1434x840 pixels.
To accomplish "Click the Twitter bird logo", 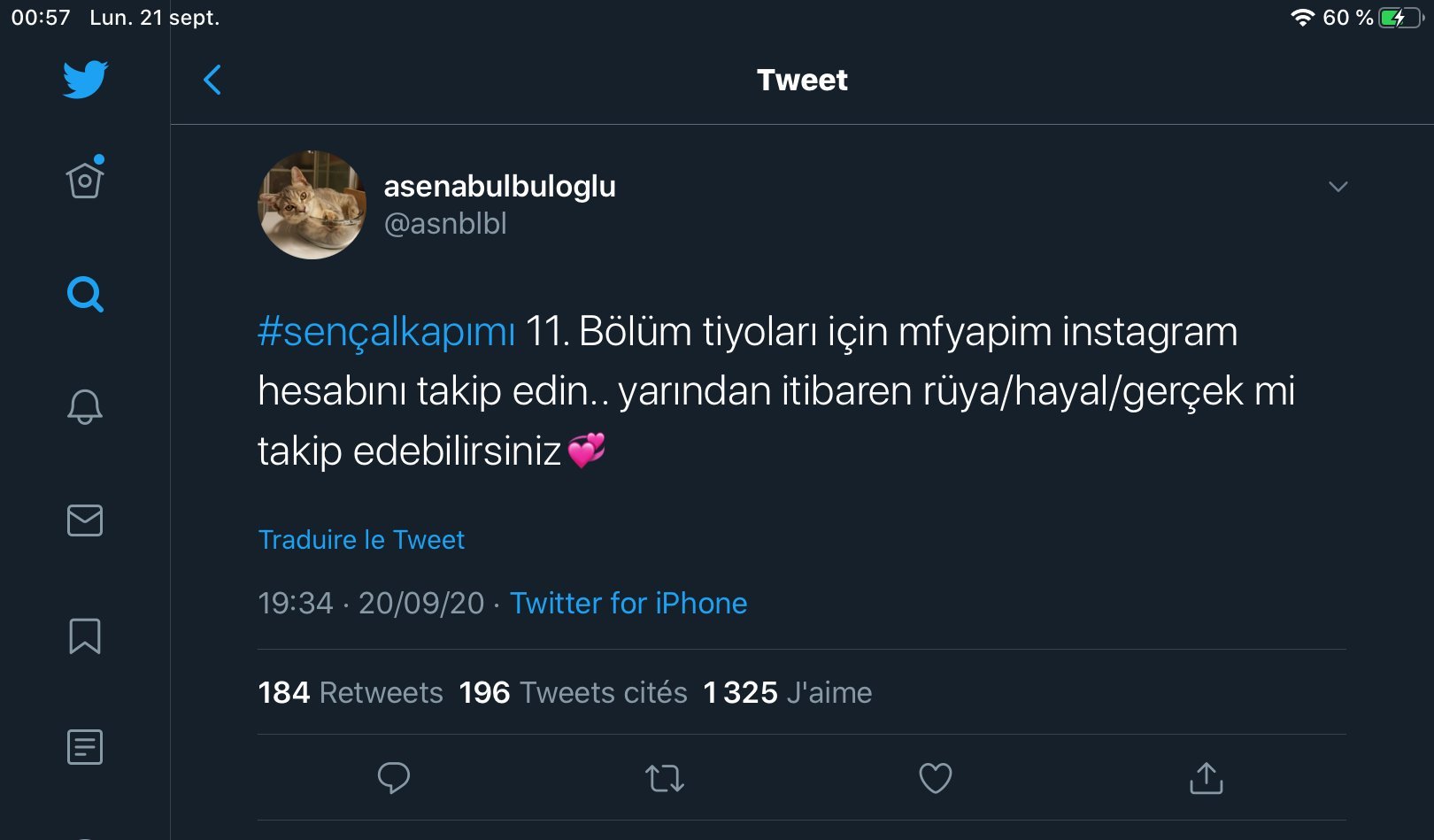I will pos(85,80).
